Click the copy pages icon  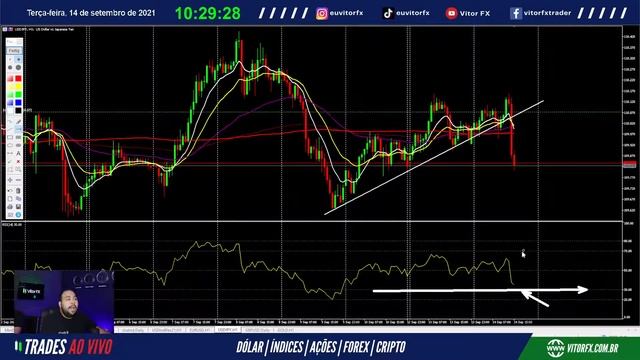click(18, 198)
